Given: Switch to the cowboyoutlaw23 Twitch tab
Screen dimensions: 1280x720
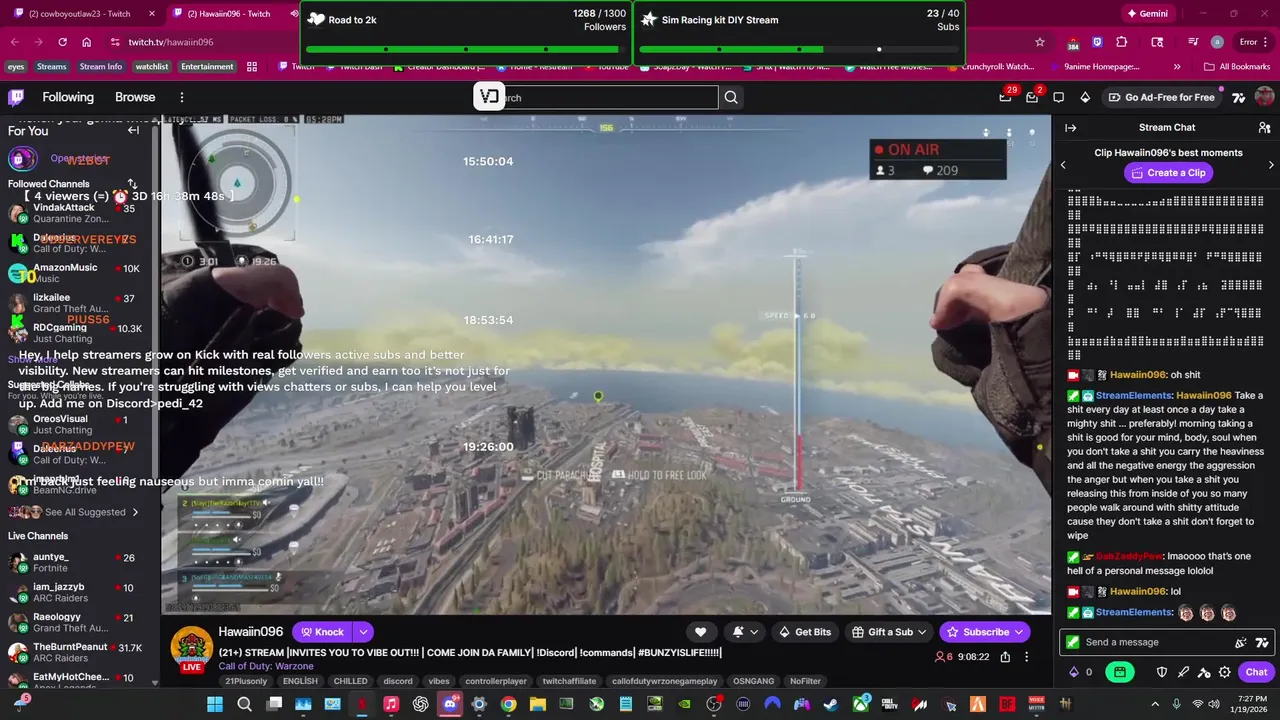Looking at the screenshot, I should coord(80,14).
